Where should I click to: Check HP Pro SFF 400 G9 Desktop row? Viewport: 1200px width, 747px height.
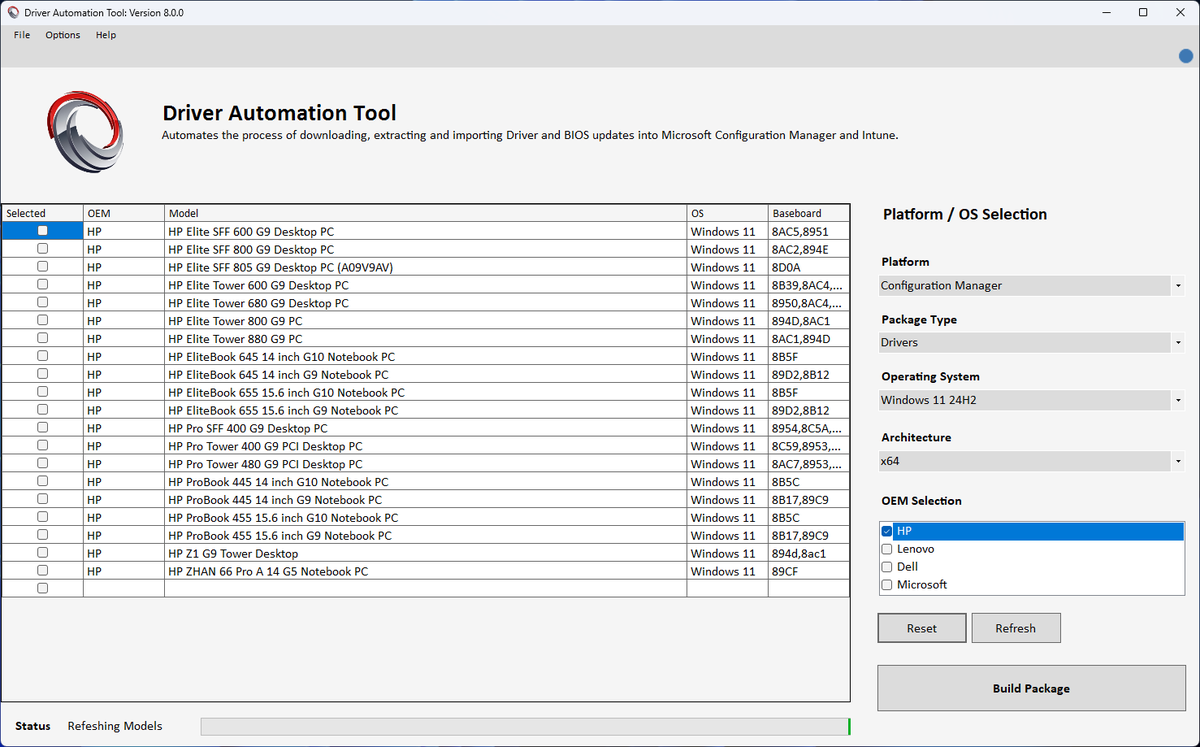pyautogui.click(x=42, y=428)
